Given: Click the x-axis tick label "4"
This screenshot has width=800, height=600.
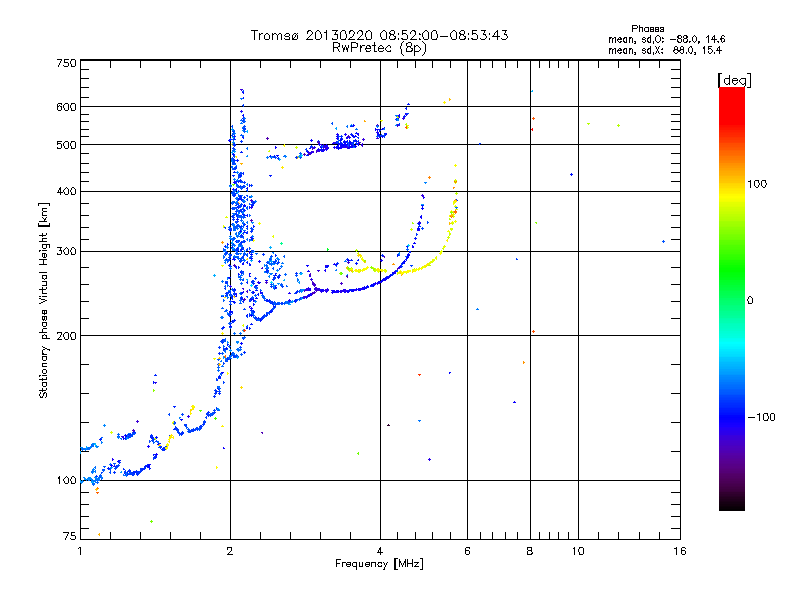Looking at the screenshot, I should pos(380,551).
